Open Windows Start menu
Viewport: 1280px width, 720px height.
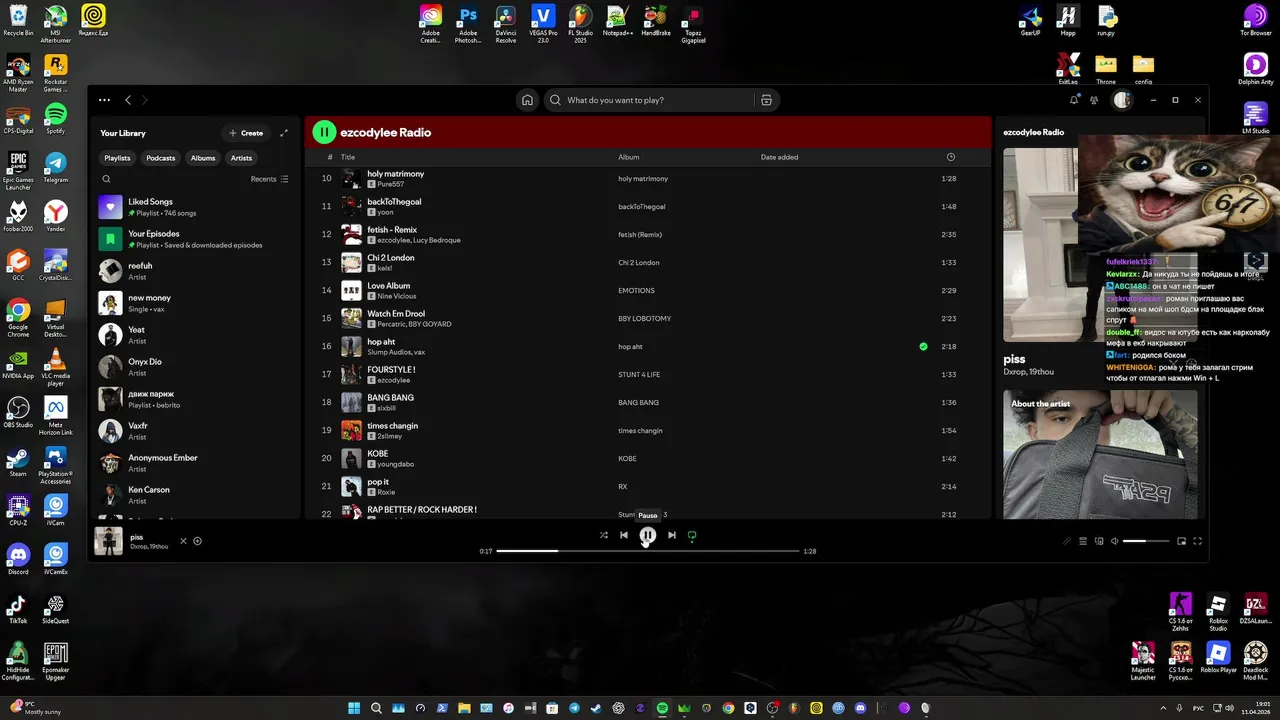tap(354, 708)
